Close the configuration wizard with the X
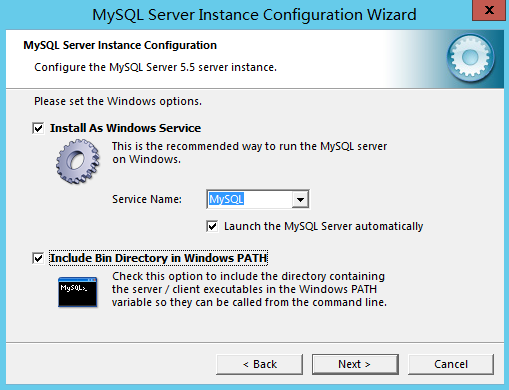The height and width of the screenshot is (390, 509). 489,10
